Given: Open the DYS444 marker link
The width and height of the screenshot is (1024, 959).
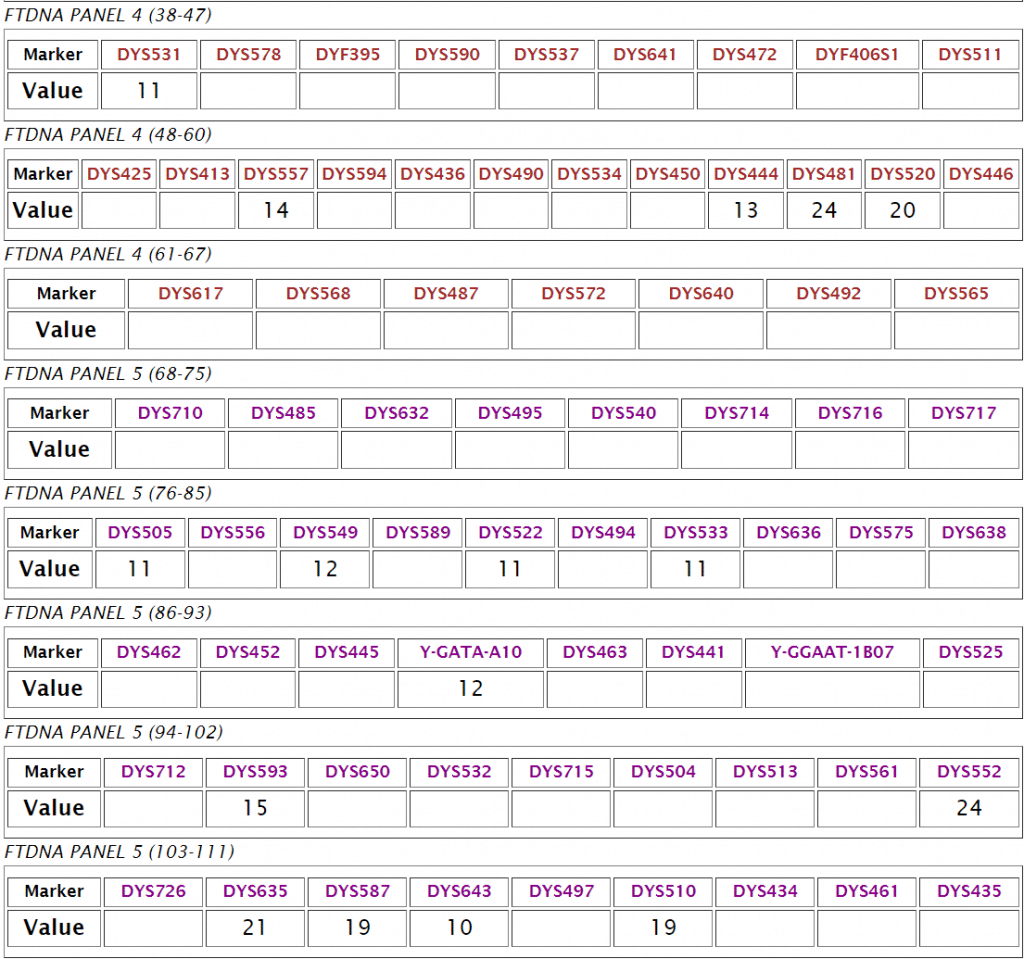Looking at the screenshot, I should click(746, 174).
